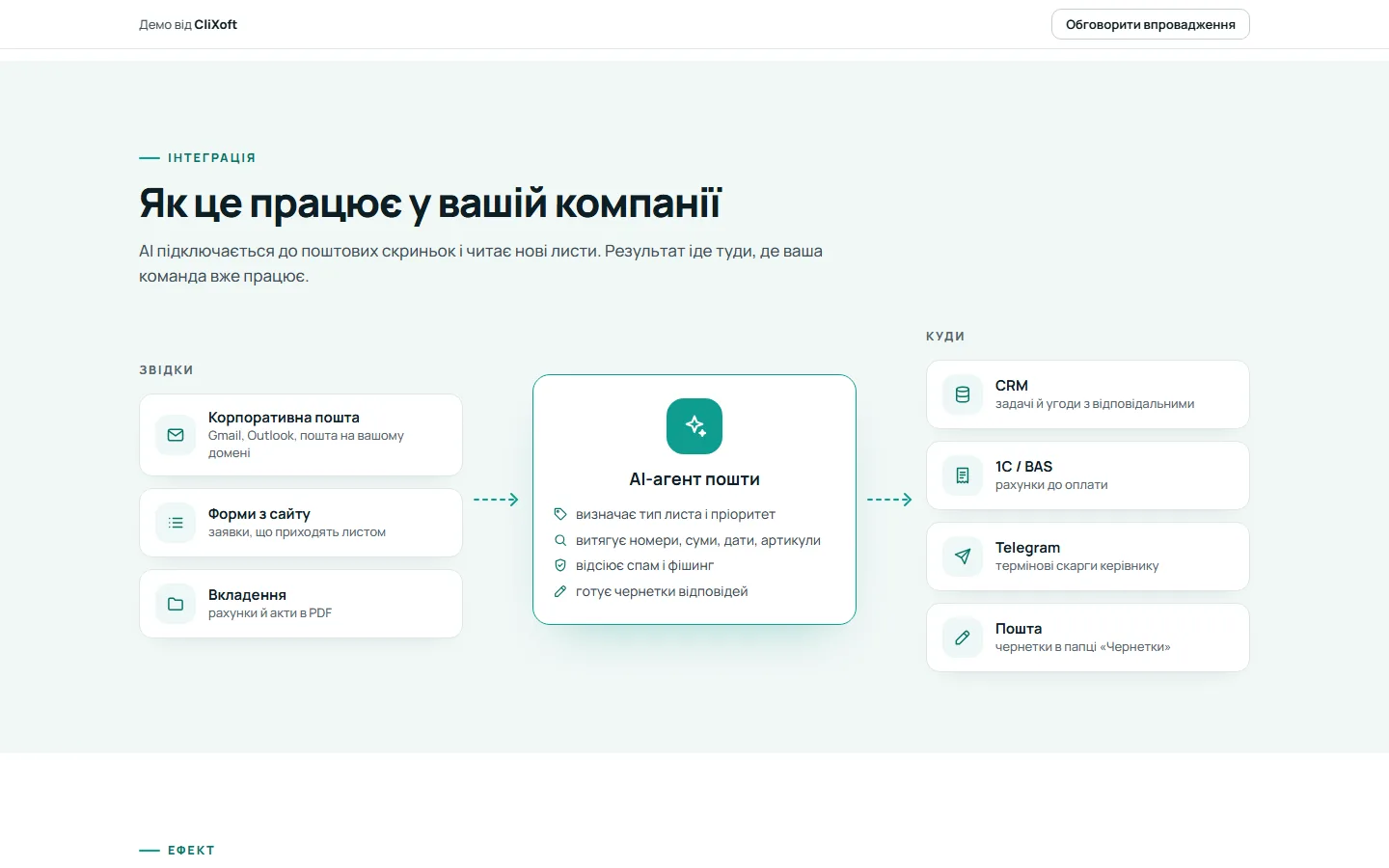Click text 'термінові скарги керівнику'
The height and width of the screenshot is (868, 1389).
coord(1077,566)
